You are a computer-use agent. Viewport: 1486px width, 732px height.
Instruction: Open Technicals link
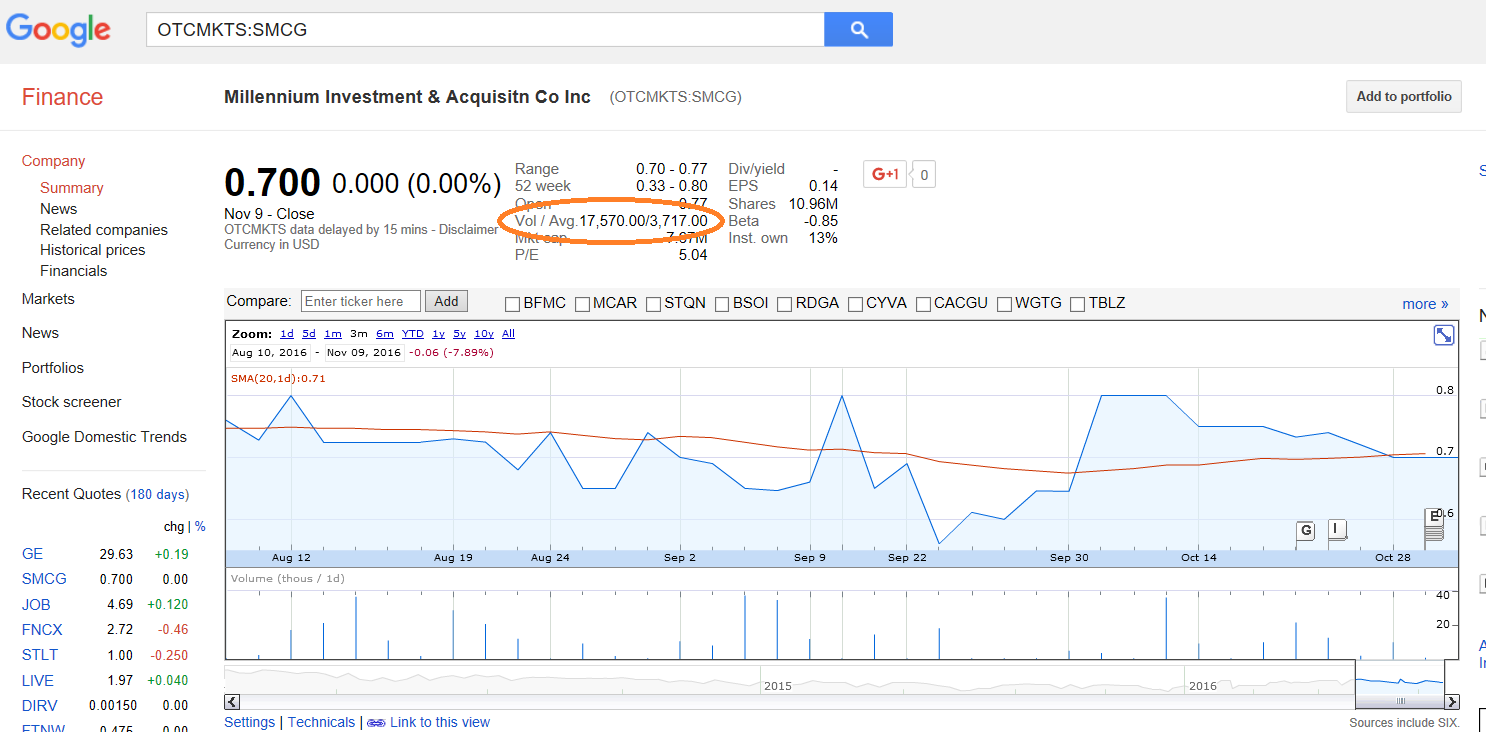321,722
